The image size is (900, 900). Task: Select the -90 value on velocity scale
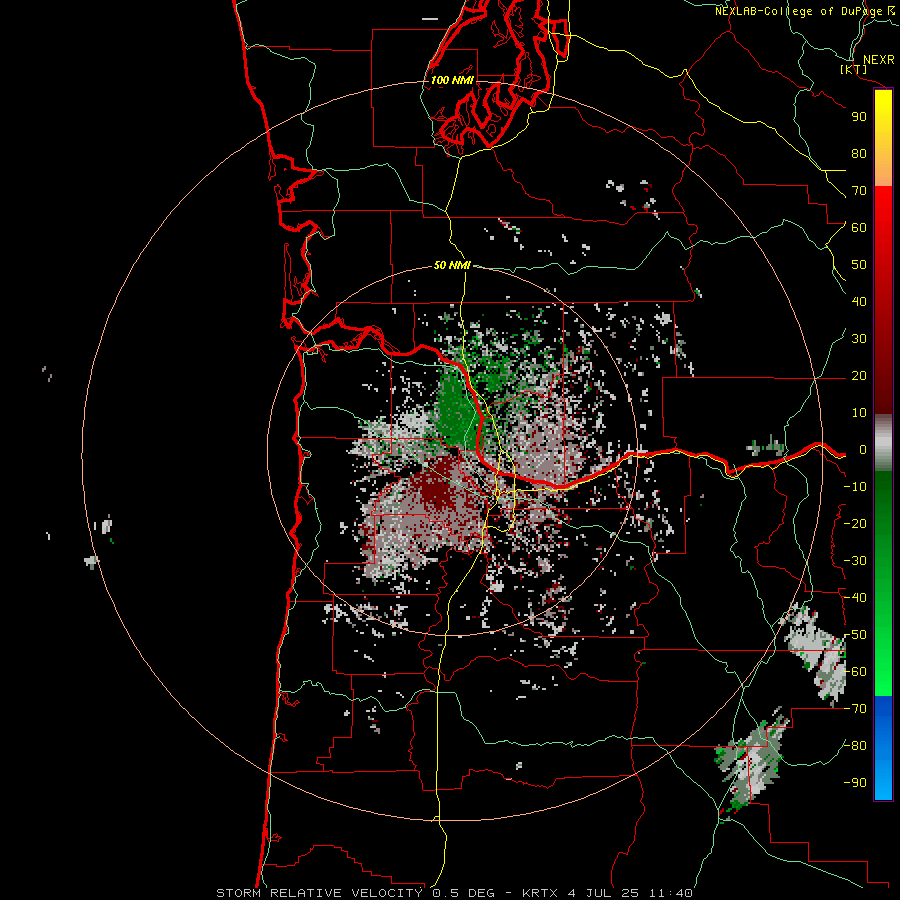click(855, 783)
